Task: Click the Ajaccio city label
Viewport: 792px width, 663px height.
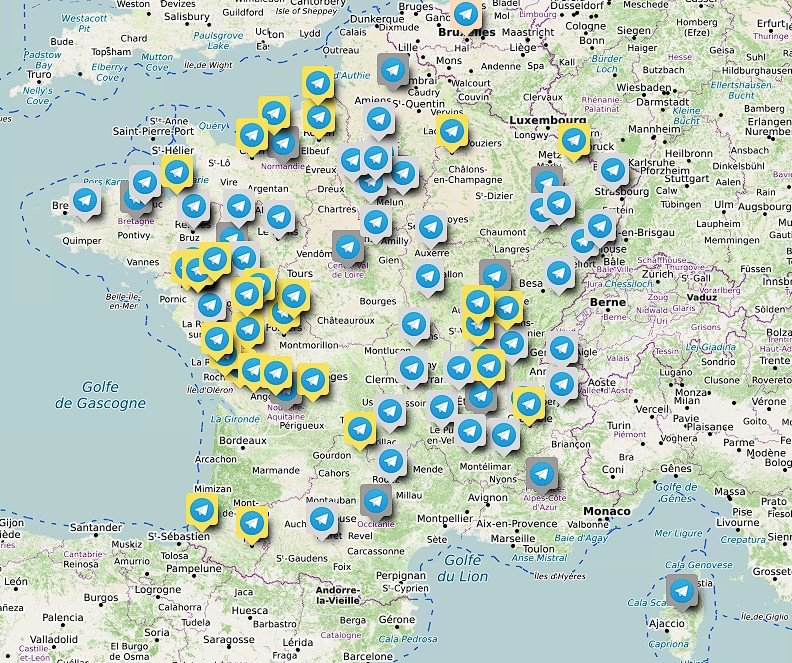Action: 666,624
